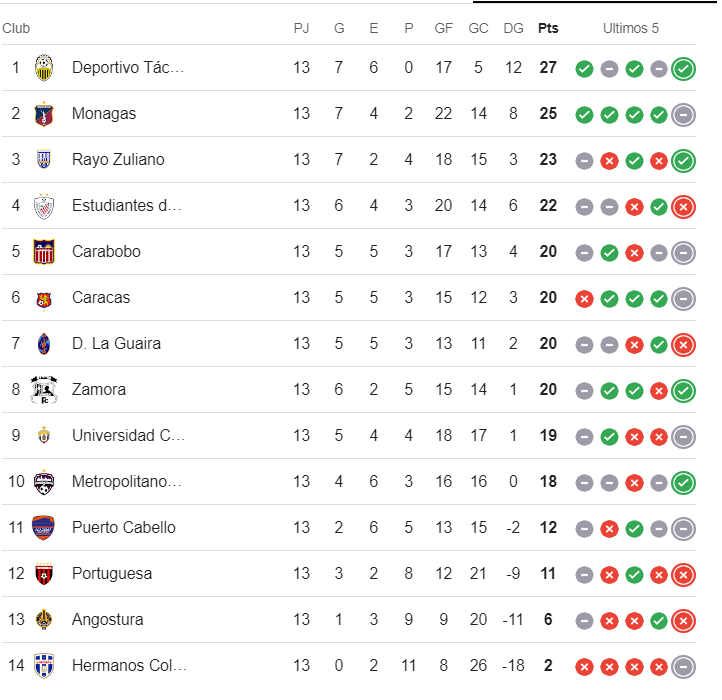This screenshot has width=722, height=700.
Task: Click the Puerto Cabello club crest
Action: 43,528
